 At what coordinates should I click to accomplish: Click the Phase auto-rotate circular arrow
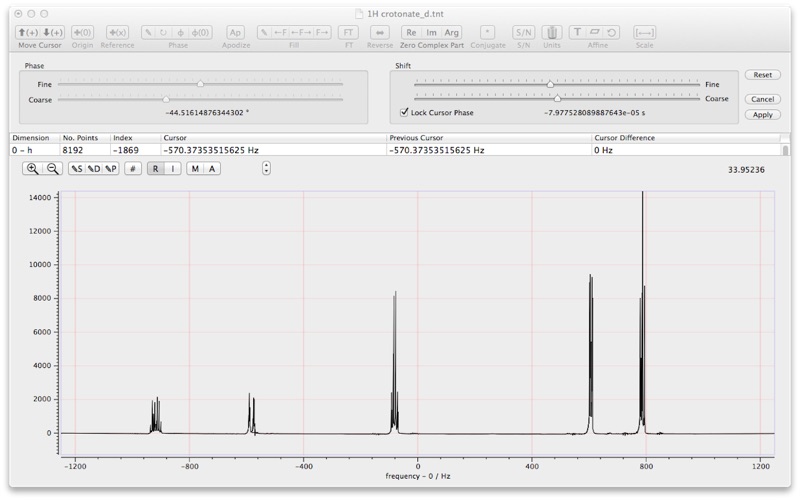pyautogui.click(x=163, y=33)
